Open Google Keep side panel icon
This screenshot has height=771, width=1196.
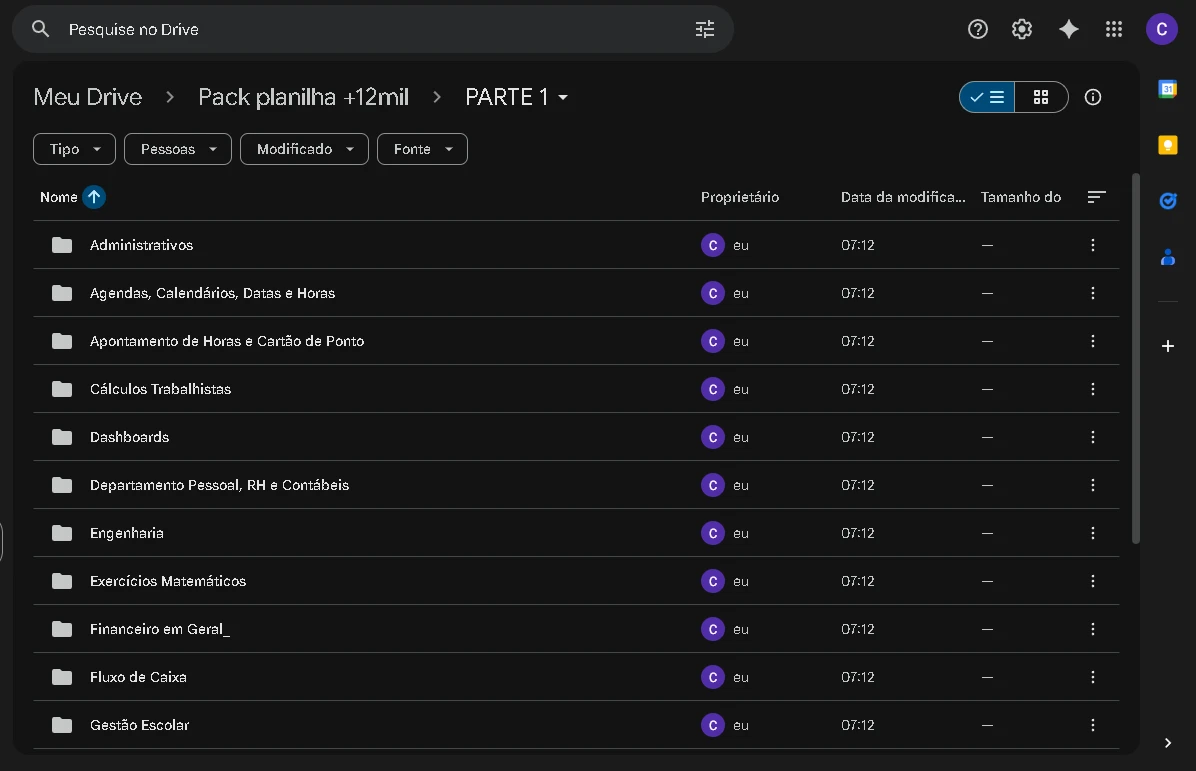[1167, 145]
